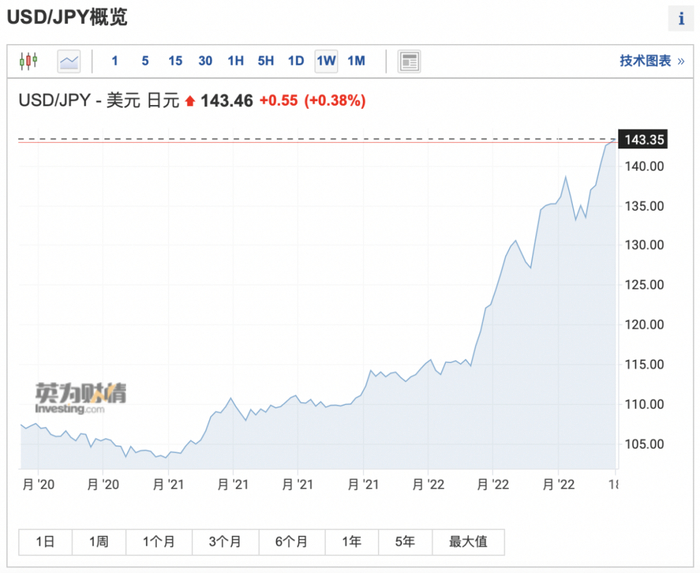Screen dimensions: 700x573
Task: Switch to the 1D interval
Action: [296, 61]
